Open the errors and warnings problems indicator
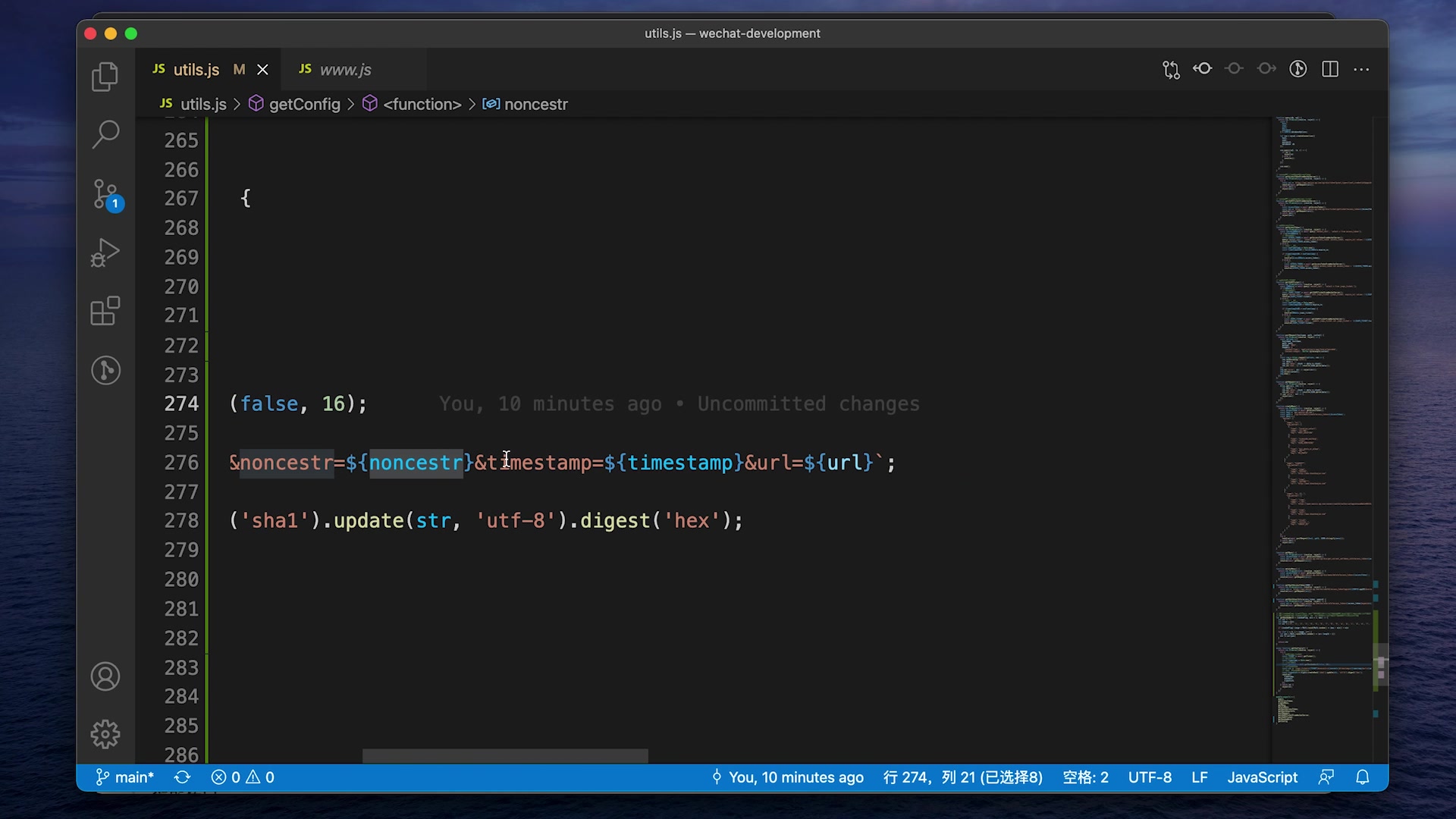Image resolution: width=1456 pixels, height=819 pixels. point(243,777)
